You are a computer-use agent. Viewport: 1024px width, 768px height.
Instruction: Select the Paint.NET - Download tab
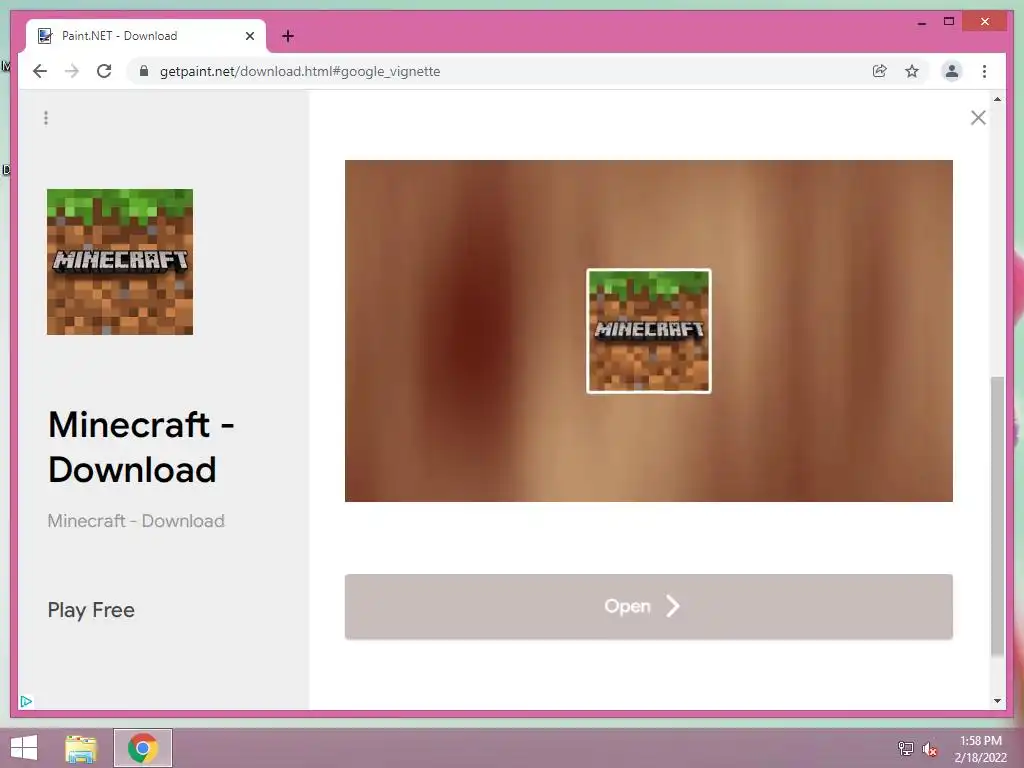pos(146,36)
